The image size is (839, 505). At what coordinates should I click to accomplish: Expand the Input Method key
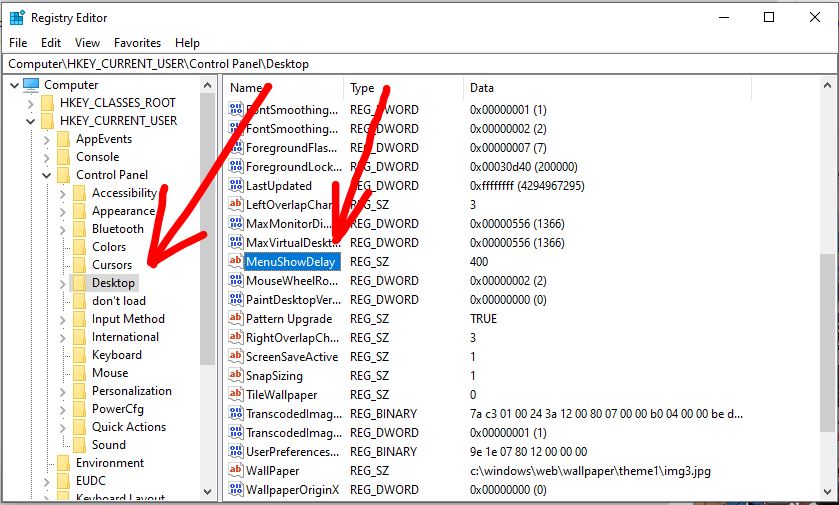[x=63, y=319]
